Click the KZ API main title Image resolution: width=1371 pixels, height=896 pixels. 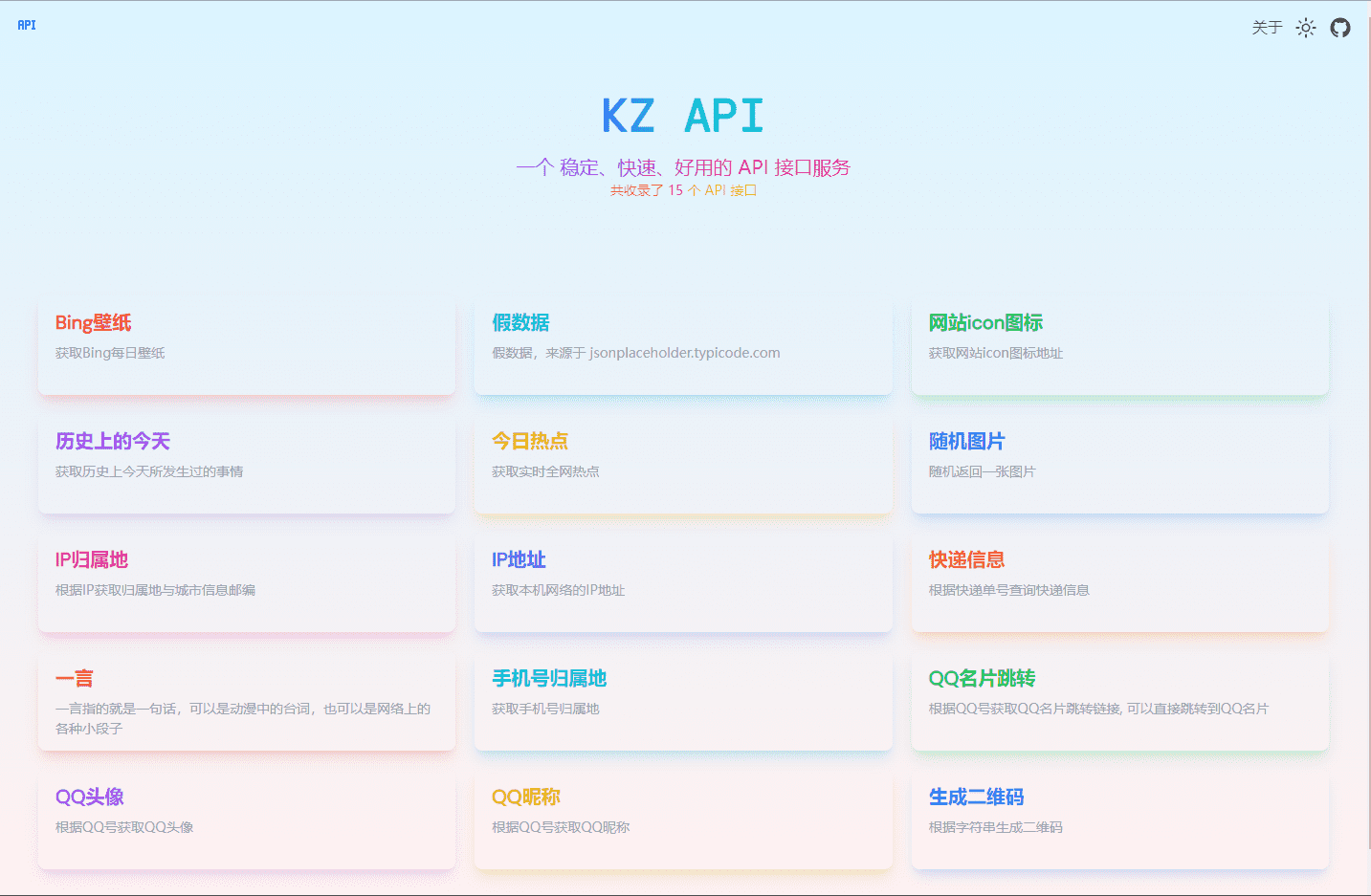point(682,115)
